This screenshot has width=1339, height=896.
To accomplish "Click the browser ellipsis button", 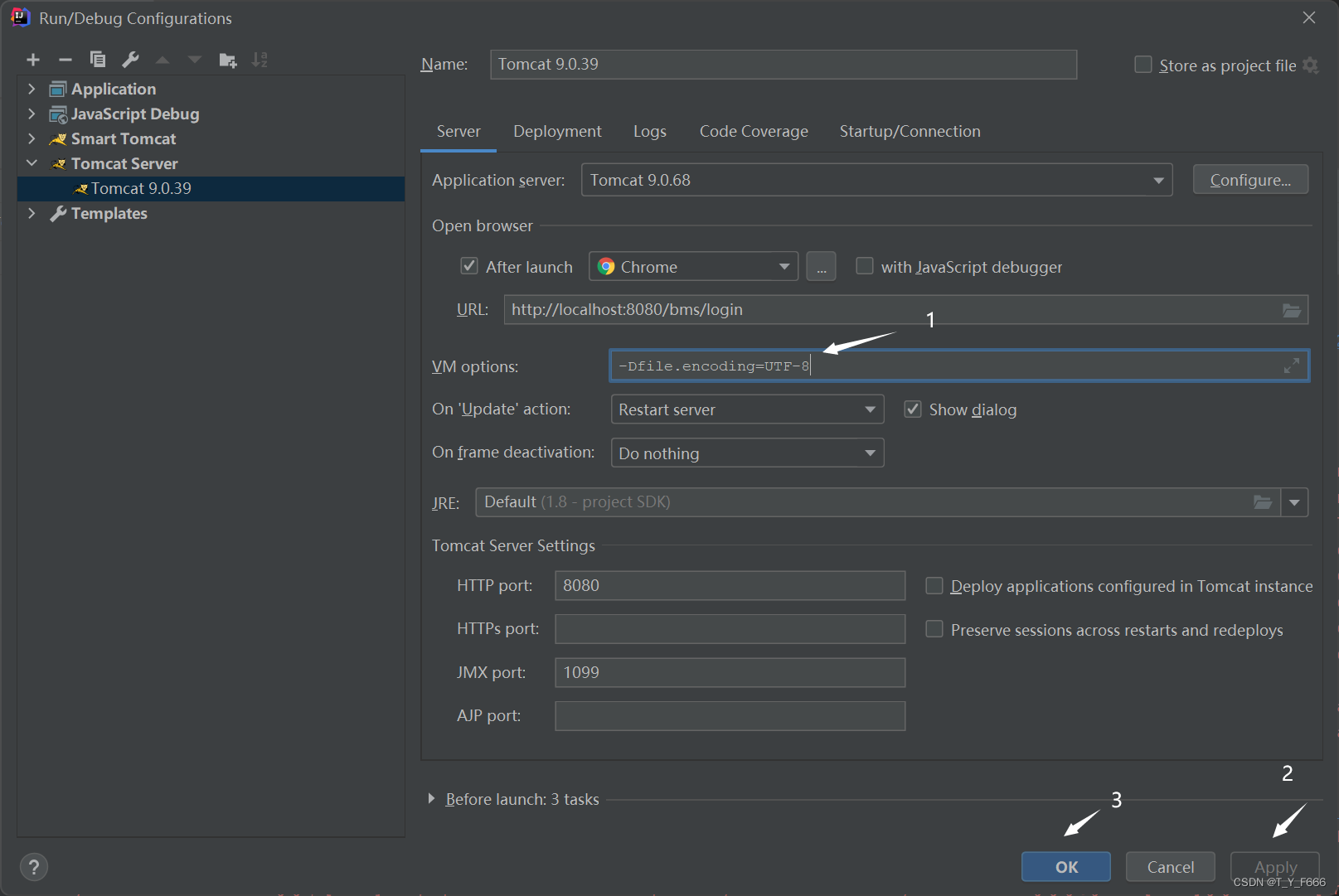I will [821, 267].
